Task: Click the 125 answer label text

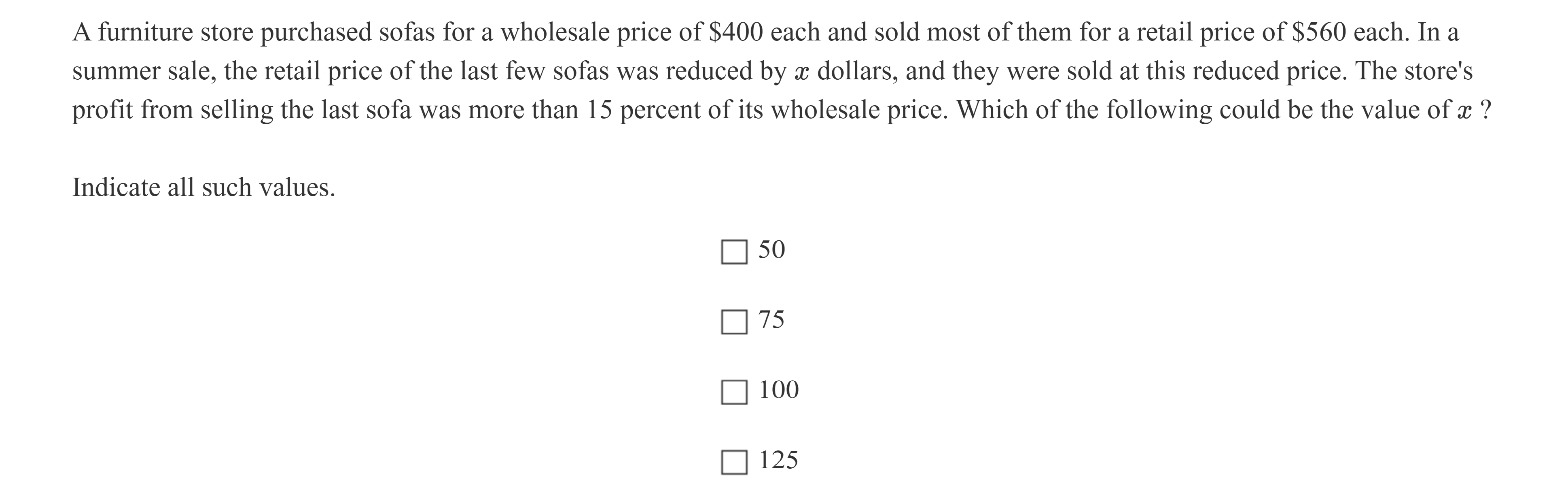Action: (778, 460)
